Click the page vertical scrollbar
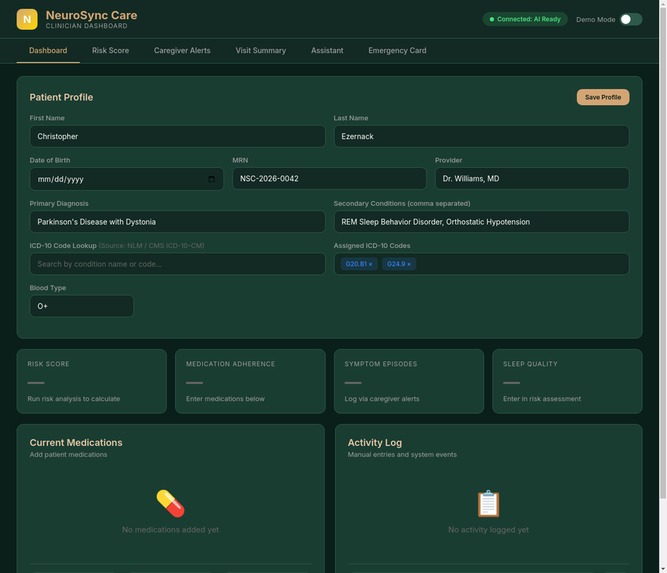Screen dimensions: 667x573 (x=663, y=251)
